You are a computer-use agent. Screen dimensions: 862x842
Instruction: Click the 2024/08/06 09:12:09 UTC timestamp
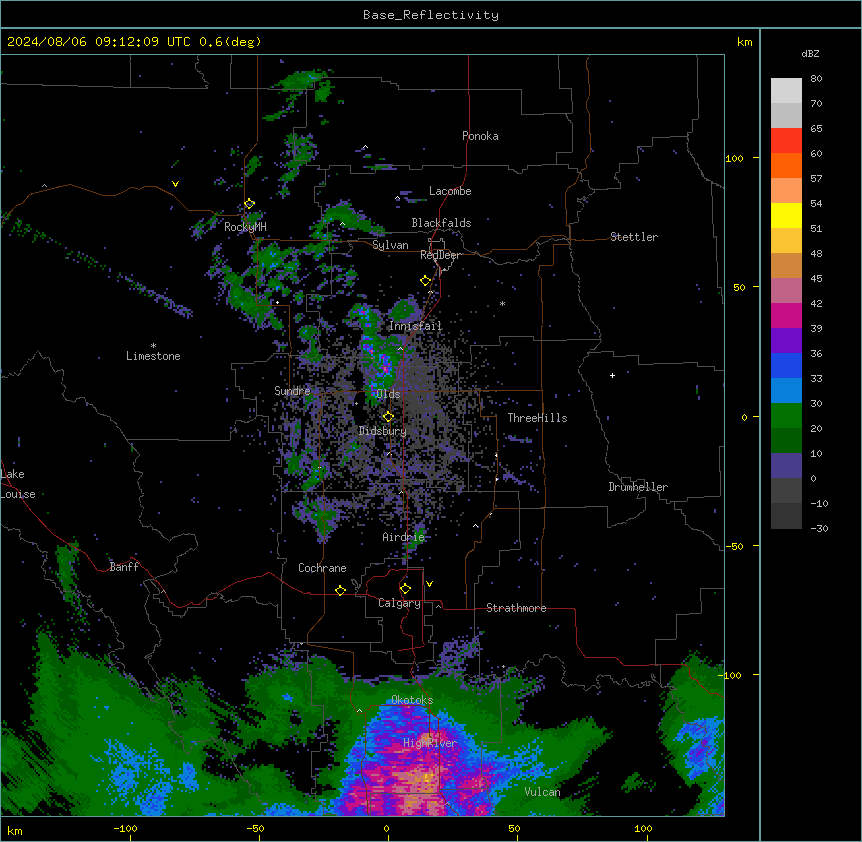(98, 42)
